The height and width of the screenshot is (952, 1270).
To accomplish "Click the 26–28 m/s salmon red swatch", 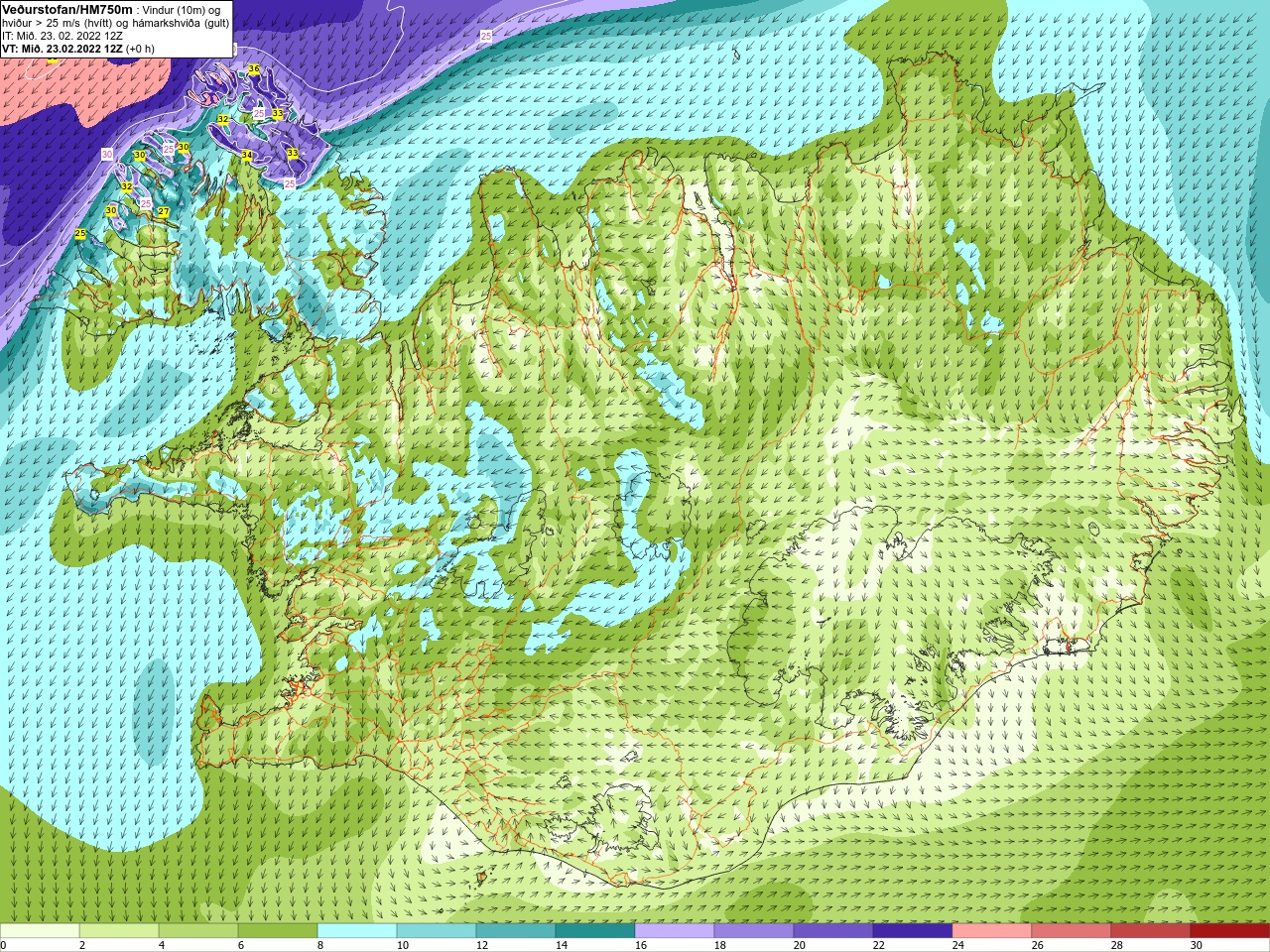I will coord(1072,931).
